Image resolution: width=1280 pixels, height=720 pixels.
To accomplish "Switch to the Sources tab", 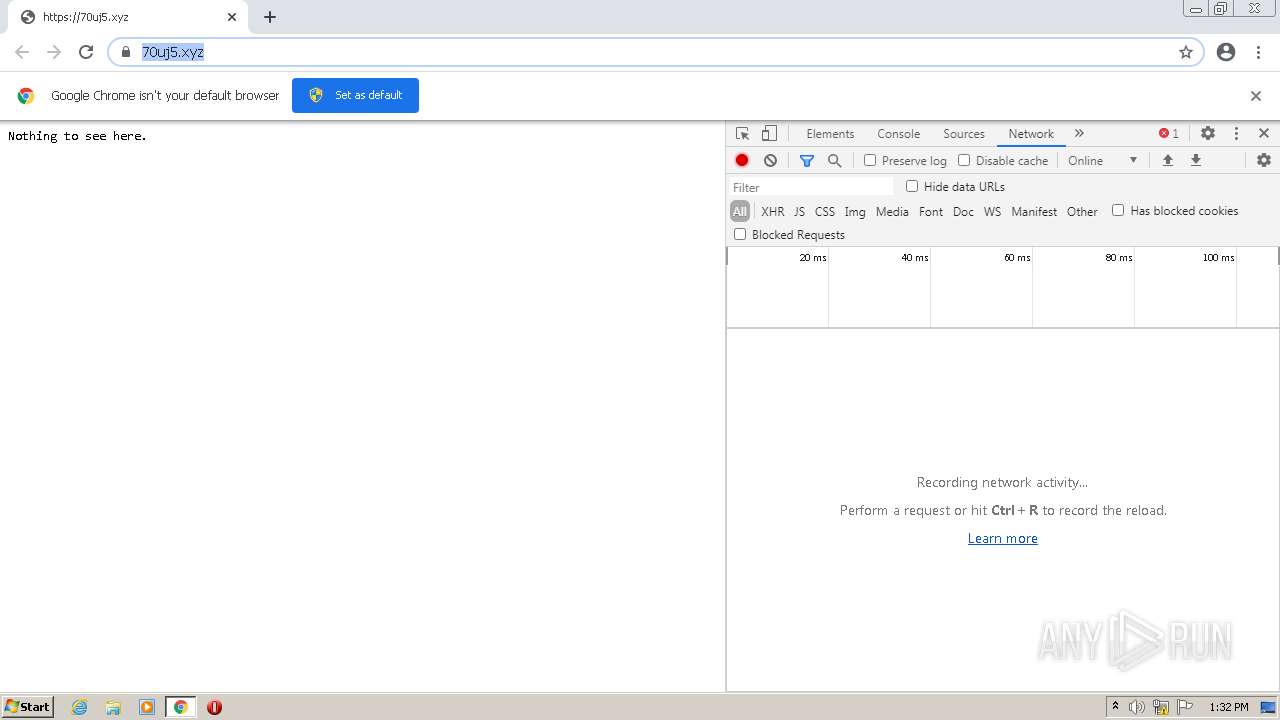I will click(964, 133).
